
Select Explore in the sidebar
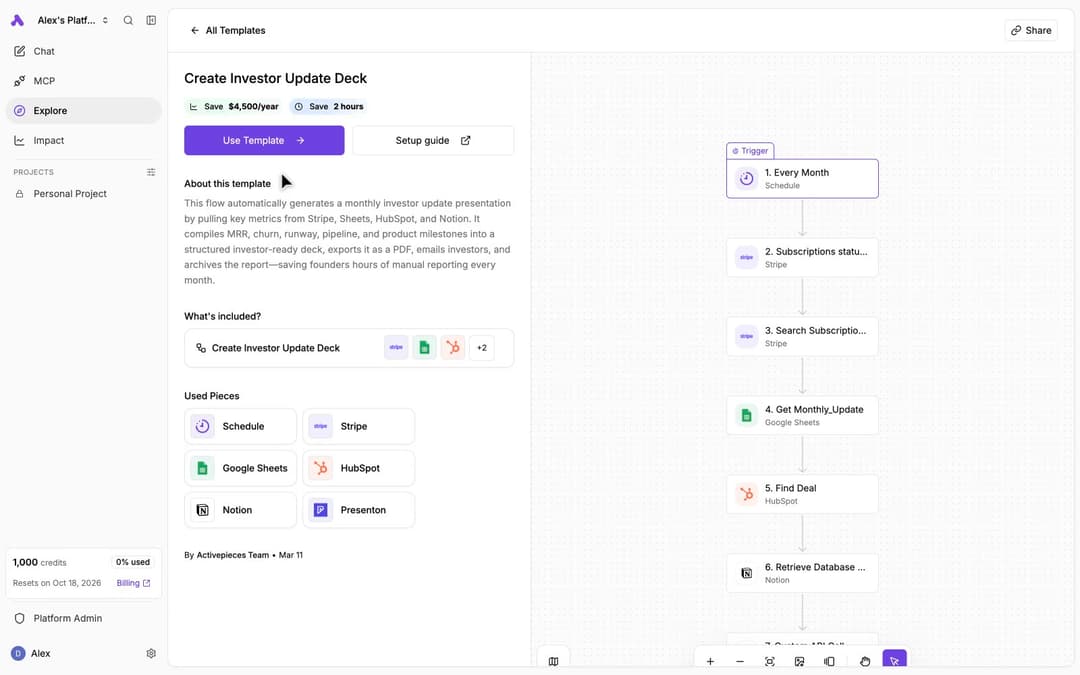tap(83, 110)
